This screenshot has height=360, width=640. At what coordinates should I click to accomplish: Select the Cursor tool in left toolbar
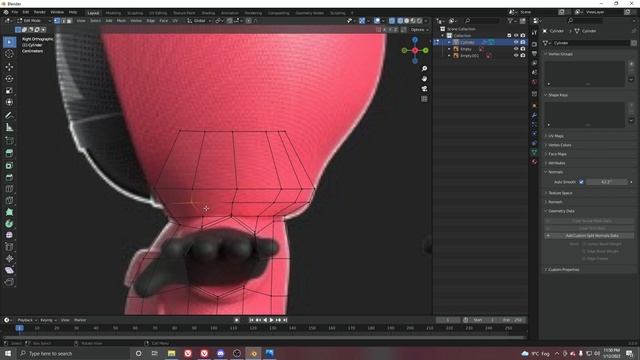click(x=9, y=54)
